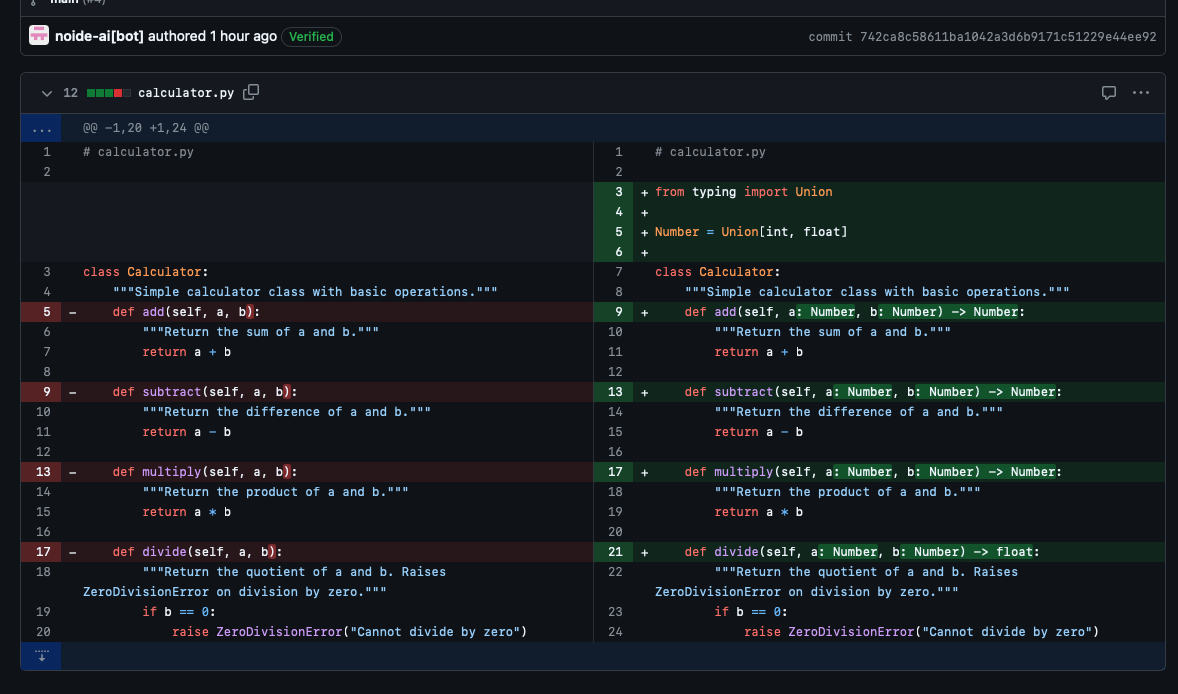Screen dimensions: 1178x694
Task: Select added line number 5 on the right
Action: coord(613,231)
